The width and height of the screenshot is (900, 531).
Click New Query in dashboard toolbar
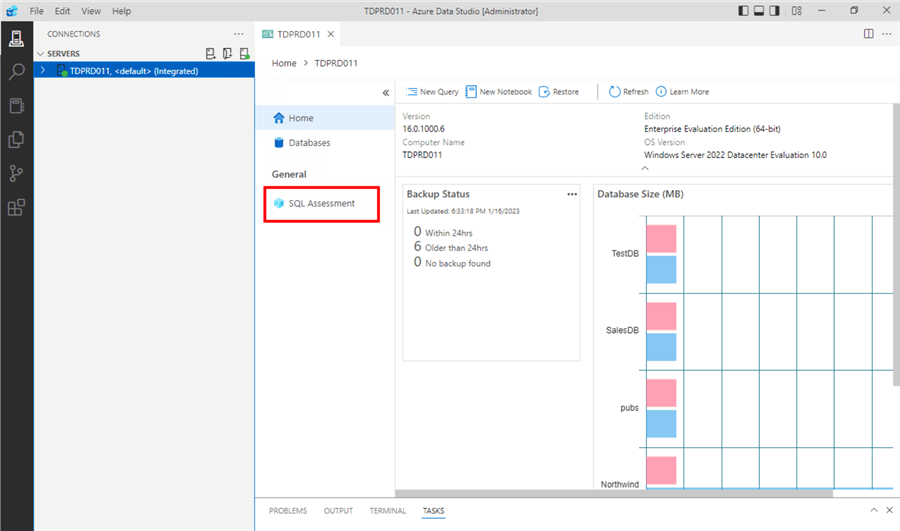click(432, 92)
